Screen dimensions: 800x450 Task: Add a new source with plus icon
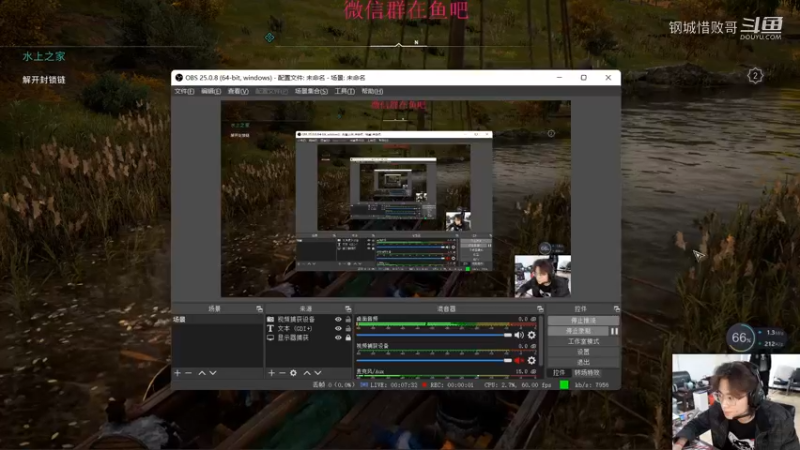click(x=271, y=373)
